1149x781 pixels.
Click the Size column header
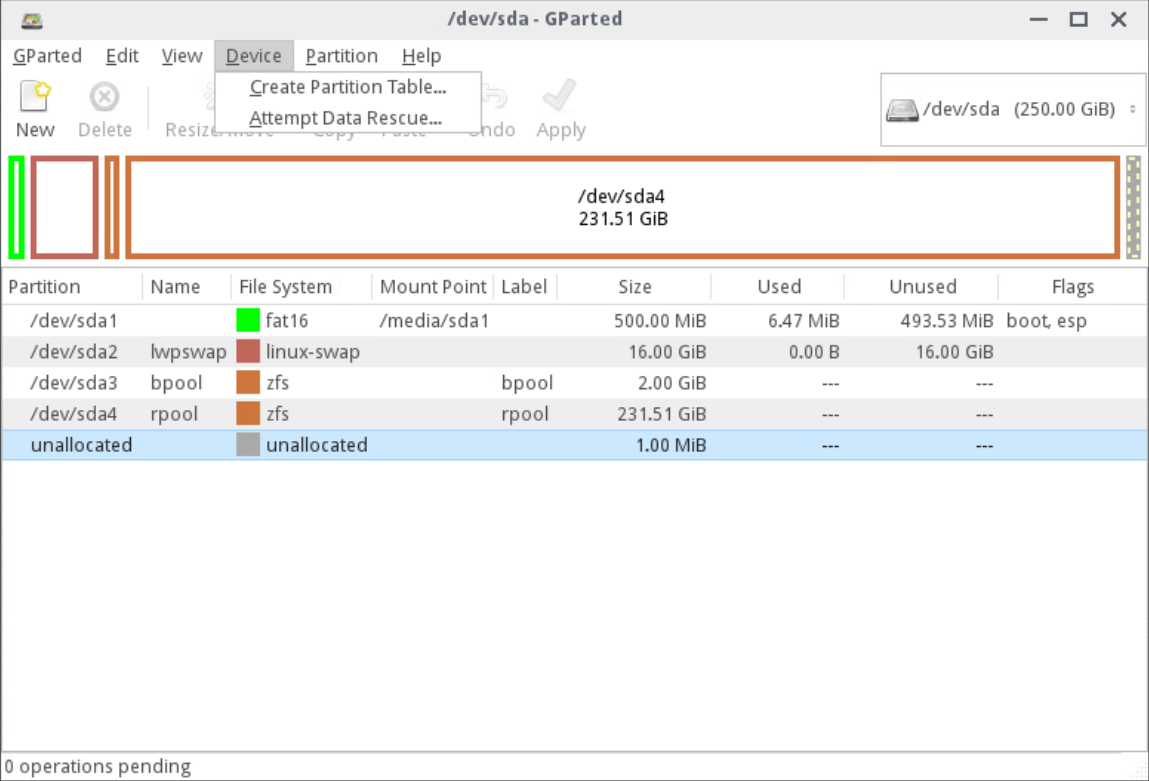pyautogui.click(x=634, y=287)
